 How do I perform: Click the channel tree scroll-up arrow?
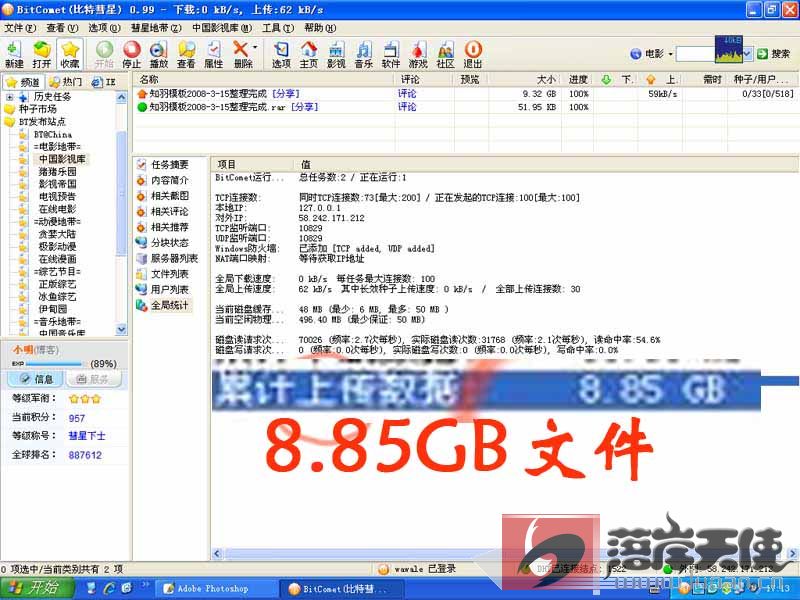121,97
